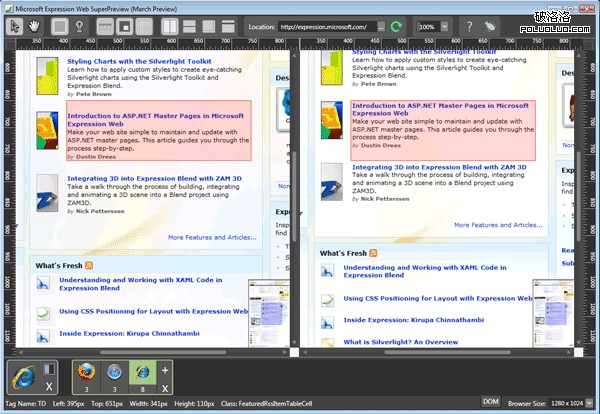
Task: Toggle box highlighting mode
Action: 62,27
